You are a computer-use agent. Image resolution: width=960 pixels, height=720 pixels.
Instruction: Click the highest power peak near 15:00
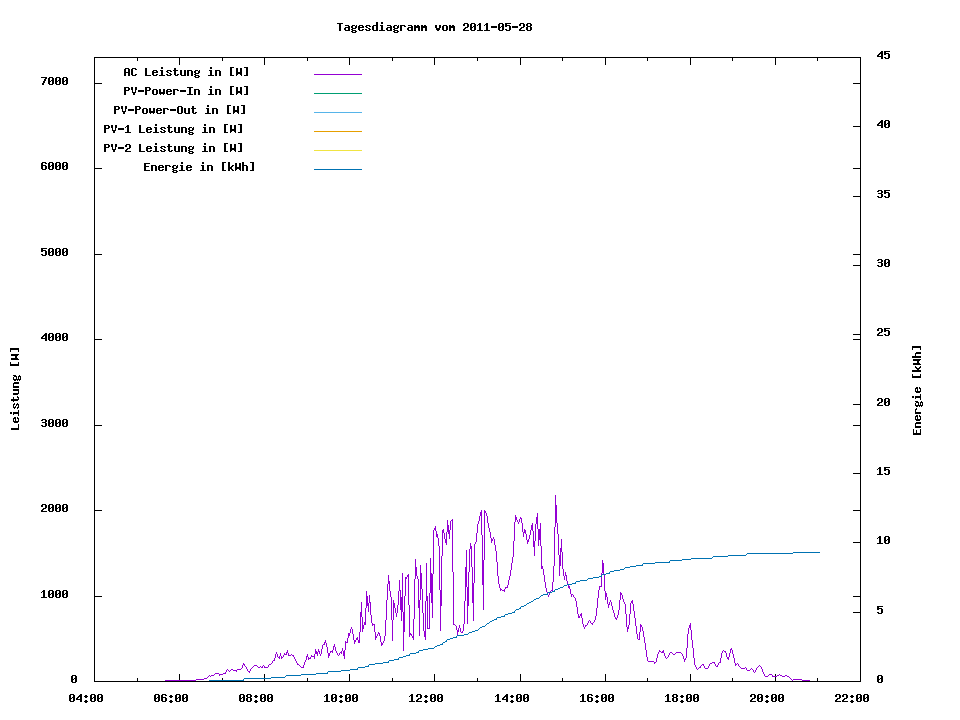point(555,496)
